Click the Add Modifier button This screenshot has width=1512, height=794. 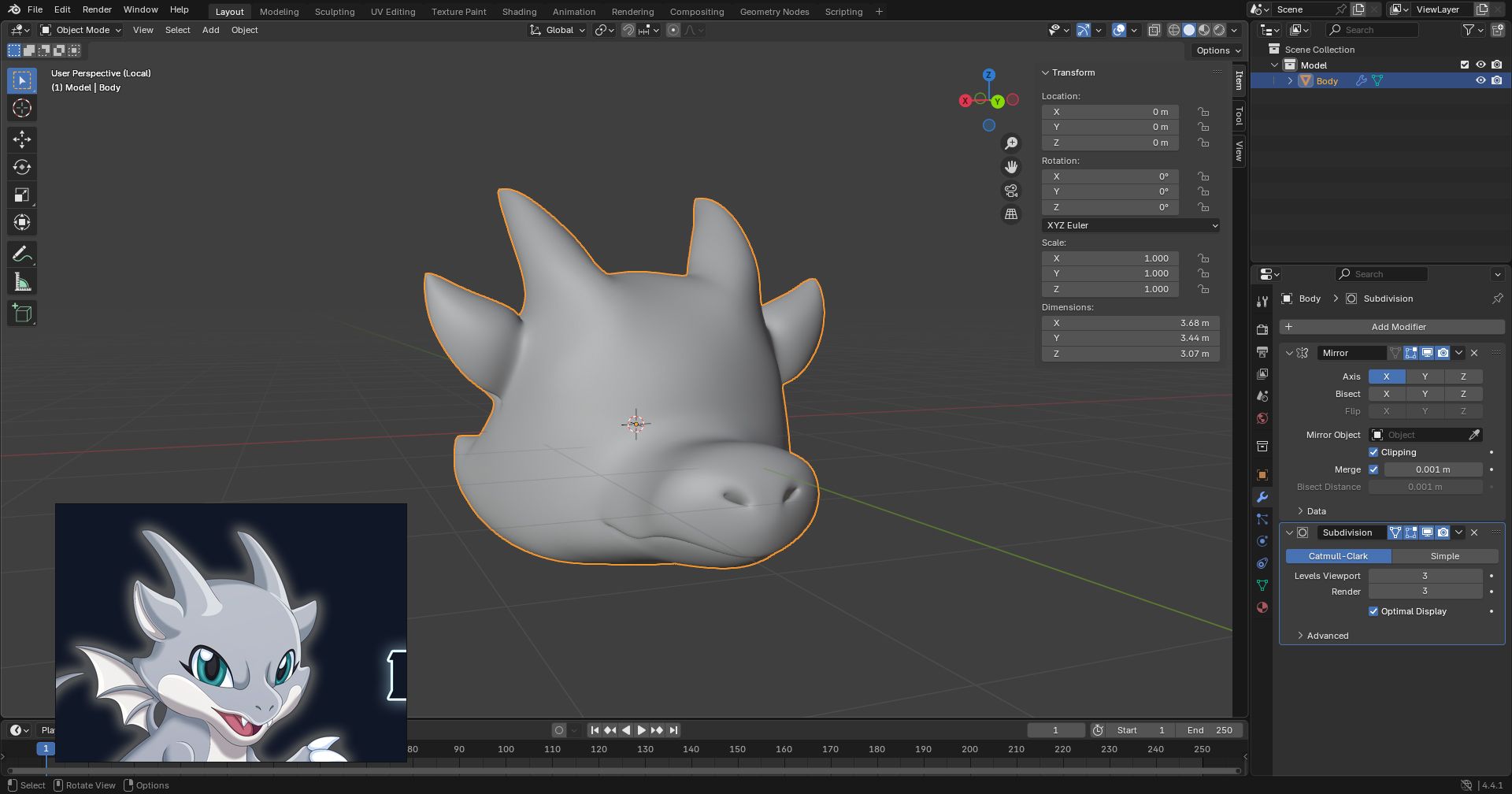(1392, 327)
